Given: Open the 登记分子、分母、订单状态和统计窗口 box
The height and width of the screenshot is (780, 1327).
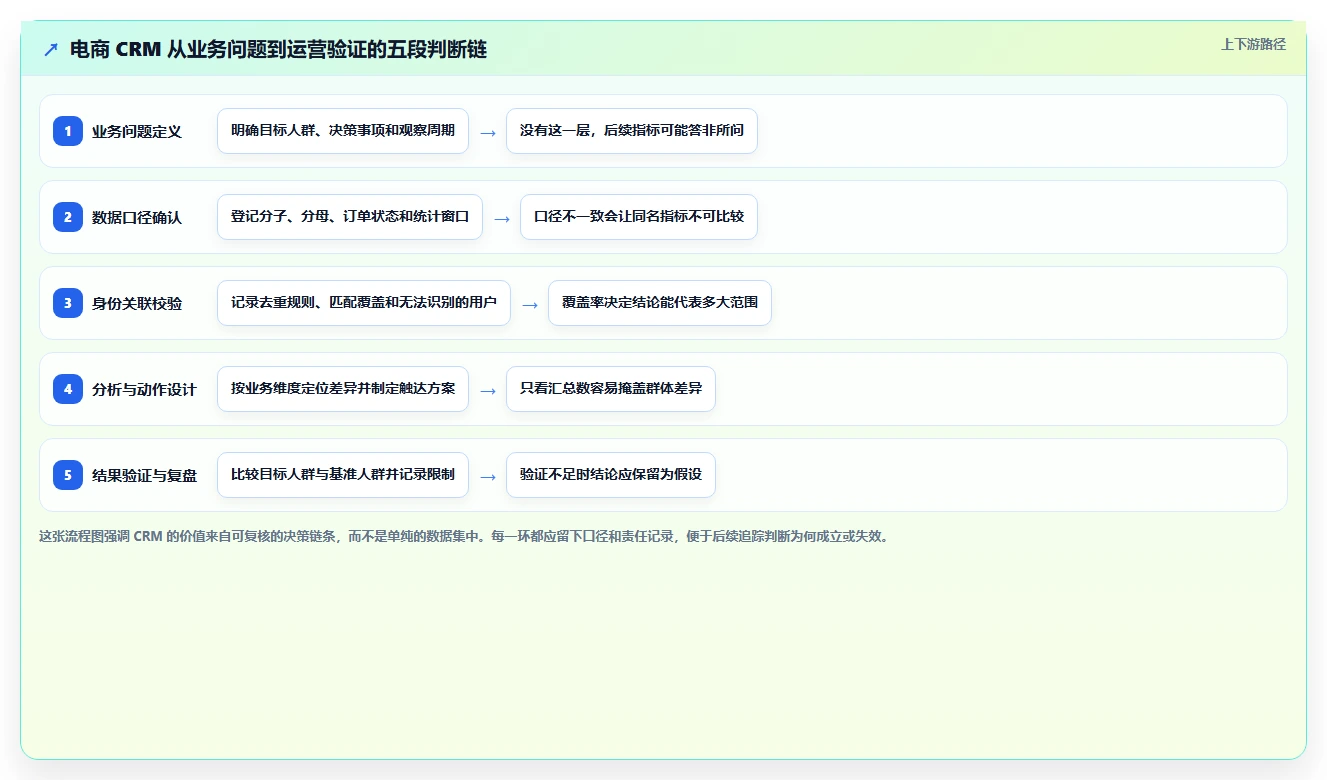Looking at the screenshot, I should click(350, 217).
